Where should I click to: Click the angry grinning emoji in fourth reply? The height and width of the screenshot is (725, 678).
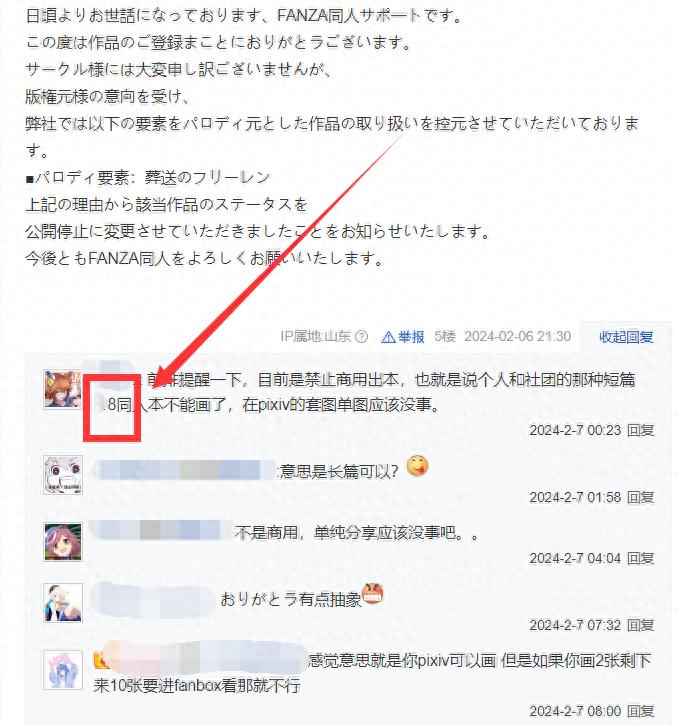(373, 594)
